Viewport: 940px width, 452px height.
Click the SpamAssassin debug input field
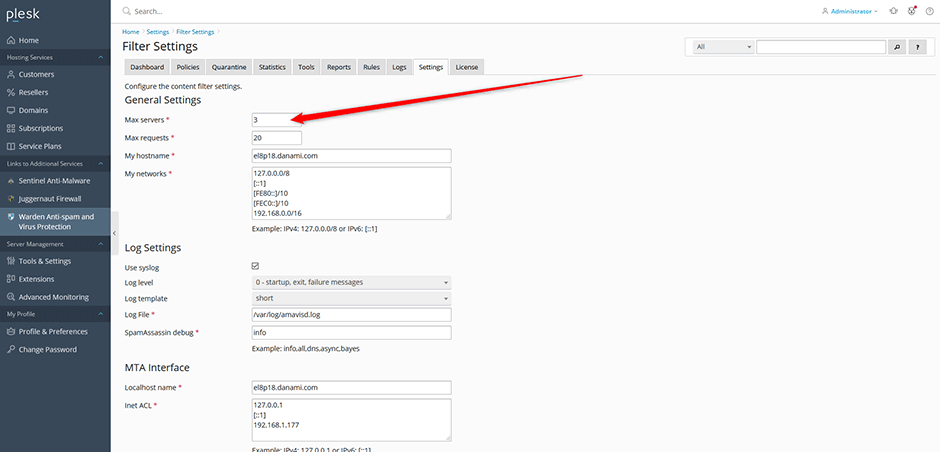click(x=351, y=333)
